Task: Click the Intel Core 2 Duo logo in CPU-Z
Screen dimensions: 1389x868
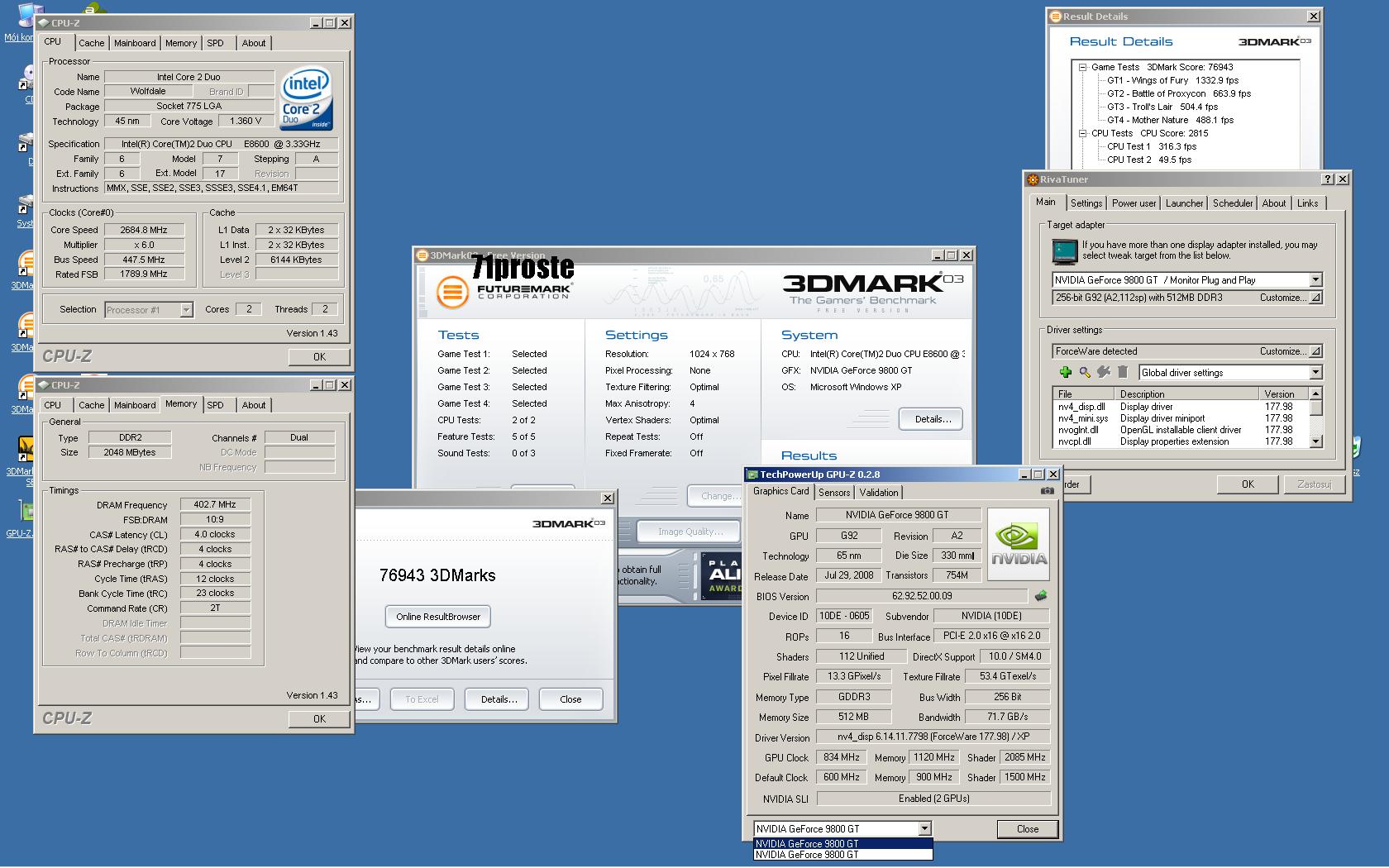Action: [x=307, y=98]
